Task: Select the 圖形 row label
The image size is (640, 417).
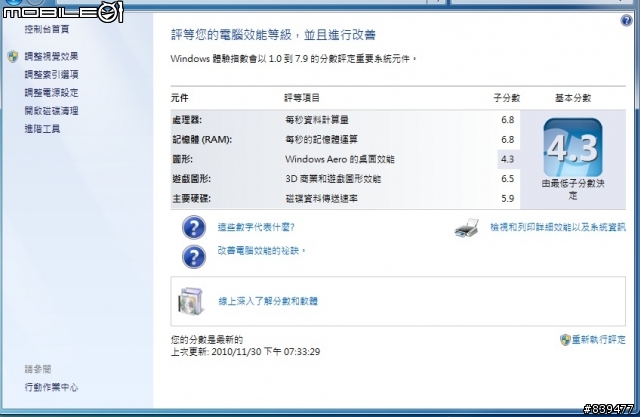Action: [x=182, y=159]
